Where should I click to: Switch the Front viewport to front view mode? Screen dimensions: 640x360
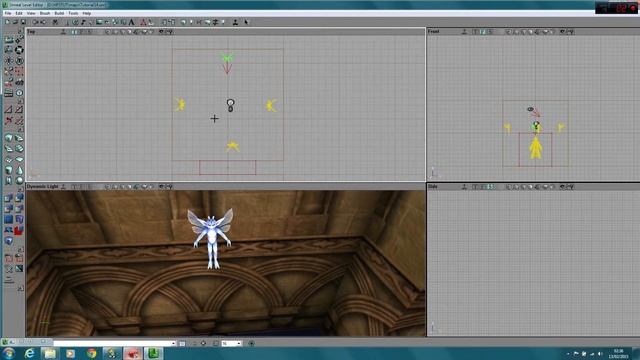pos(483,31)
